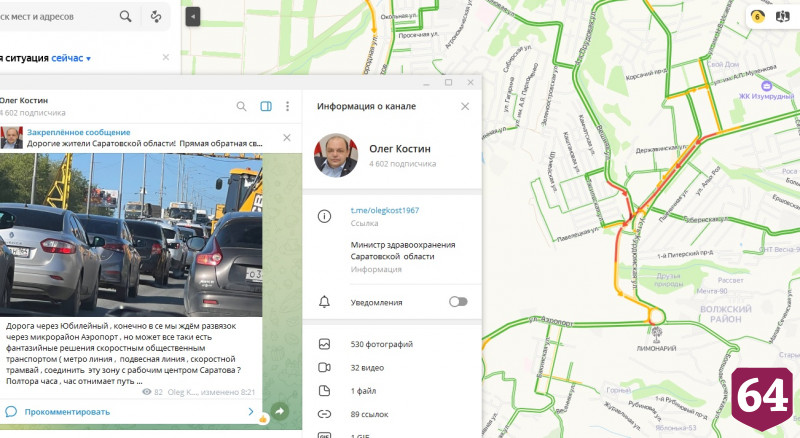Open route builder icon next to search
The width and height of the screenshot is (800, 438).
point(156,16)
